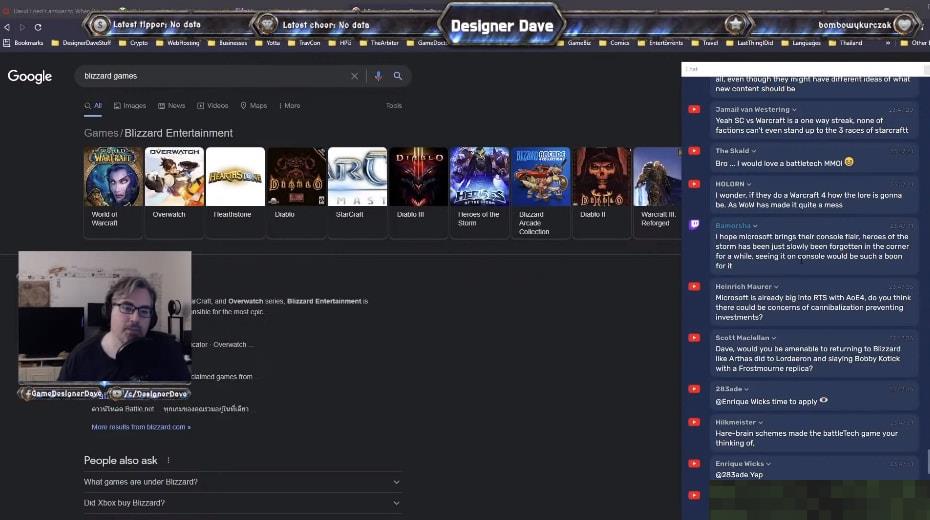Click the Games breadcrumb link
This screenshot has height=520, width=930.
click(x=101, y=133)
